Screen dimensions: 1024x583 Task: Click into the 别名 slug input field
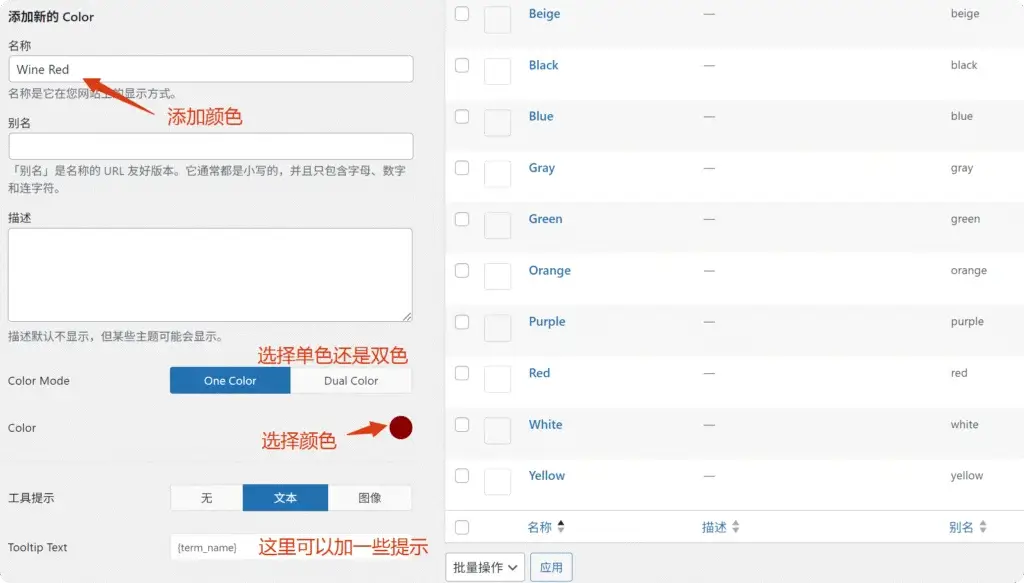[x=210, y=147]
